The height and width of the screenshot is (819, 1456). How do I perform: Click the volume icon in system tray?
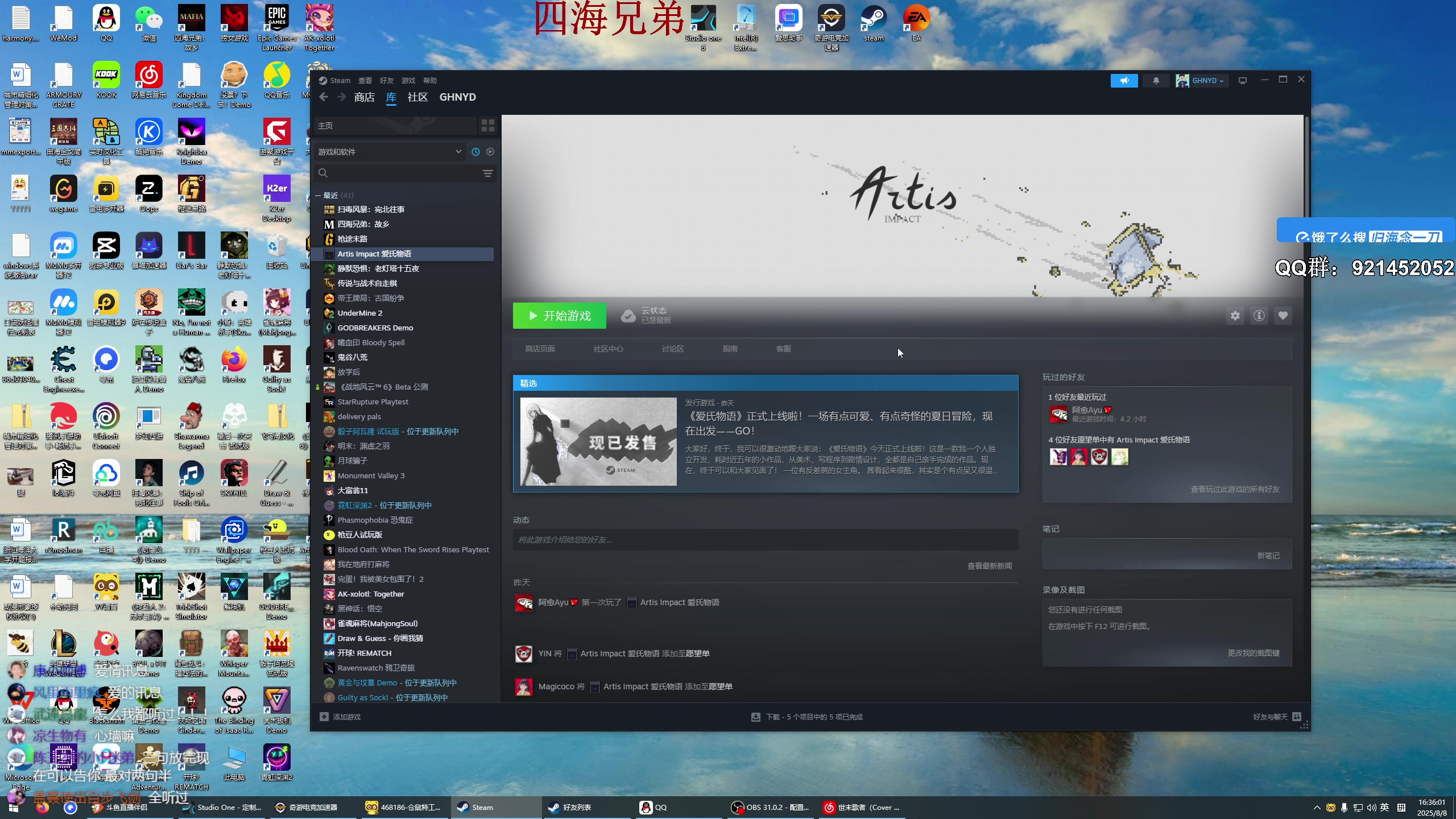1371,808
